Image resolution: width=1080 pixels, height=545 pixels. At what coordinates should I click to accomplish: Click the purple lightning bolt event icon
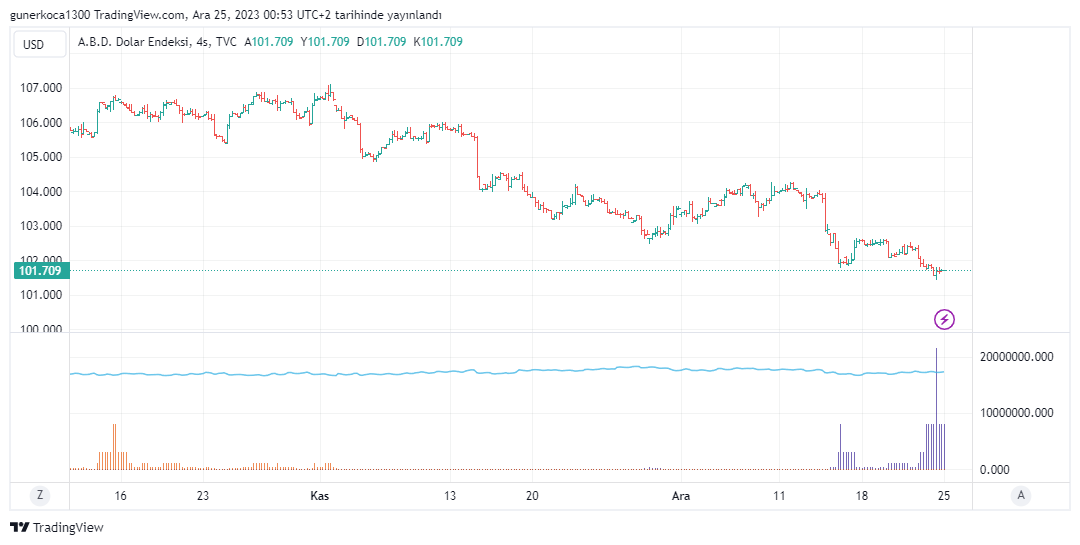[944, 320]
